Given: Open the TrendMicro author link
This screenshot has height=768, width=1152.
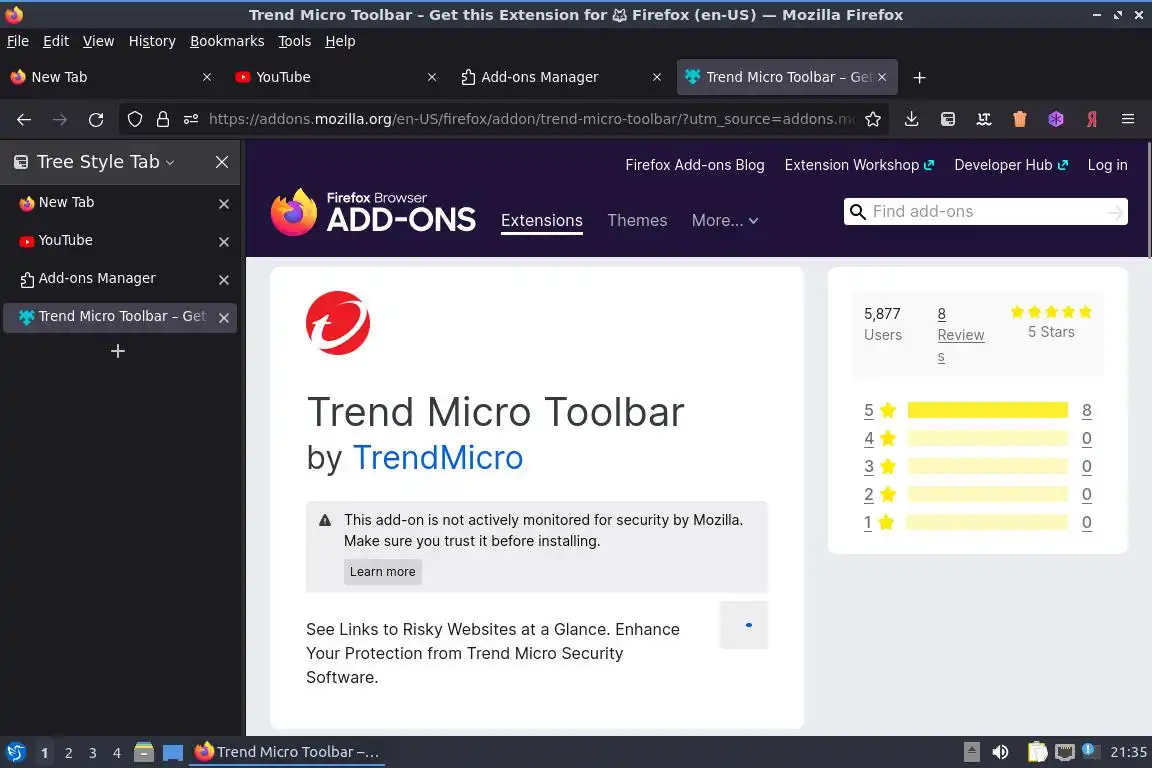Looking at the screenshot, I should pos(438,457).
